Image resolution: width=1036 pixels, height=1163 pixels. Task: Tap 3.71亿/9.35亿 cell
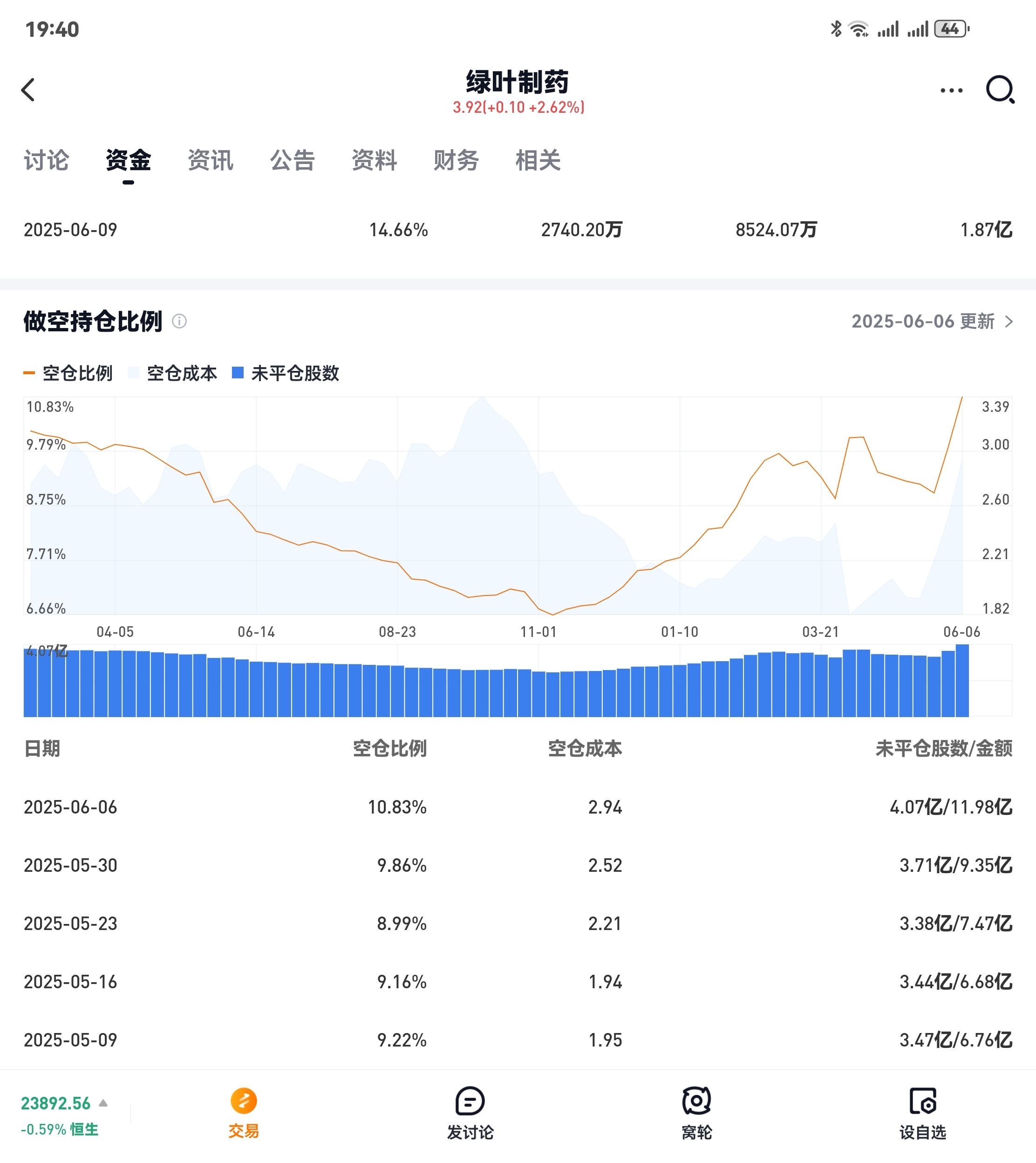pyautogui.click(x=956, y=865)
